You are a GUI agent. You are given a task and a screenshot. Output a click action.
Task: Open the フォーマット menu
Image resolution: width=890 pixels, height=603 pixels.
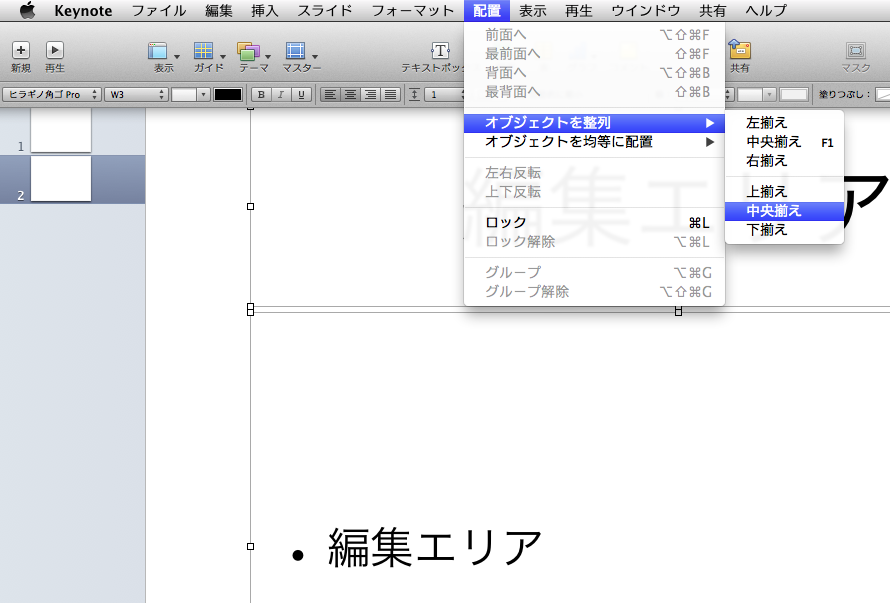click(x=413, y=10)
